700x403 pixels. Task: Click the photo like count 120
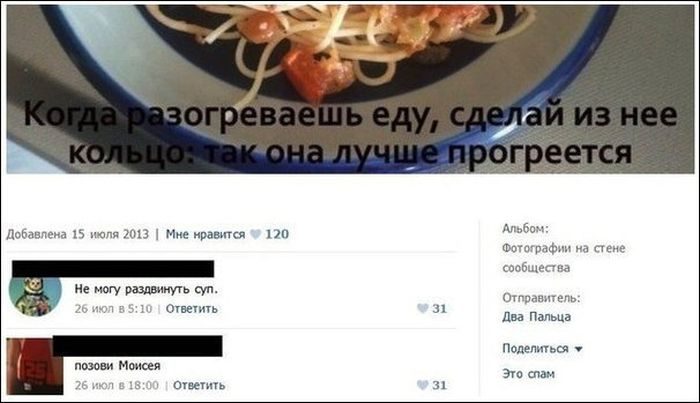[277, 234]
